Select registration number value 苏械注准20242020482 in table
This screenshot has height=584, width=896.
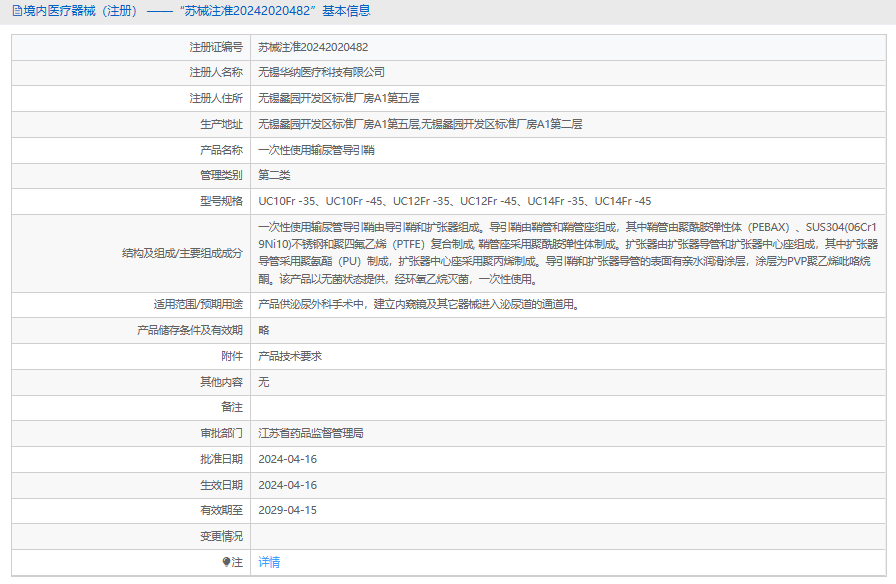313,47
